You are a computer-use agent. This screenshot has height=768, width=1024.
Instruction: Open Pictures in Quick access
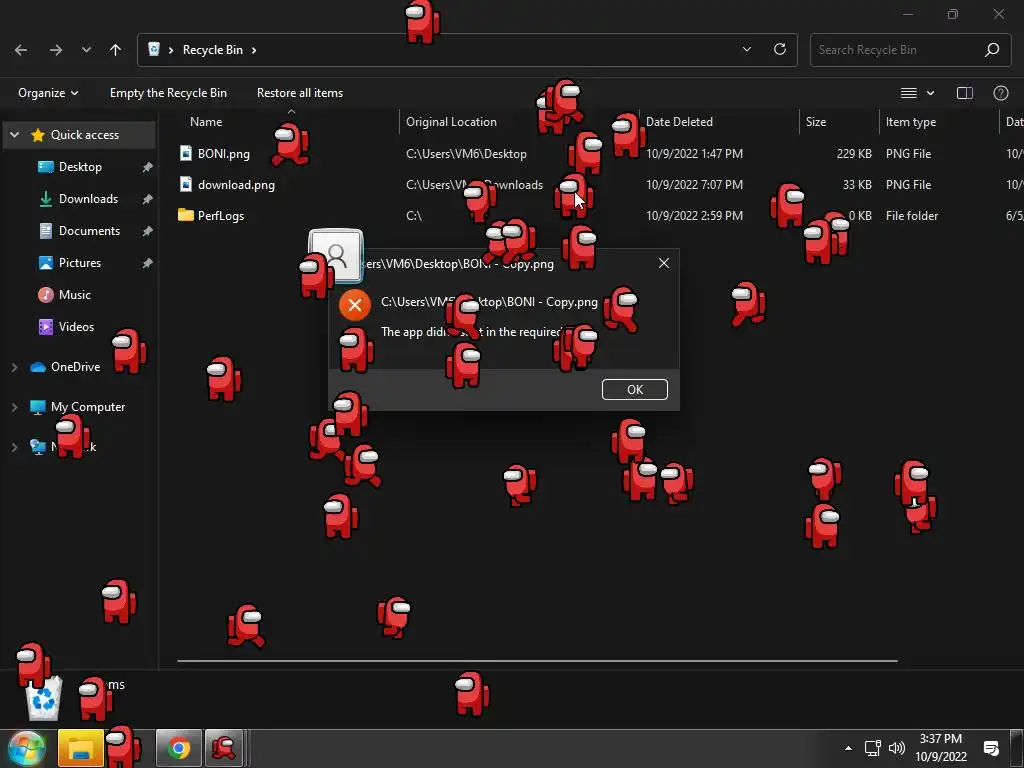(x=80, y=263)
